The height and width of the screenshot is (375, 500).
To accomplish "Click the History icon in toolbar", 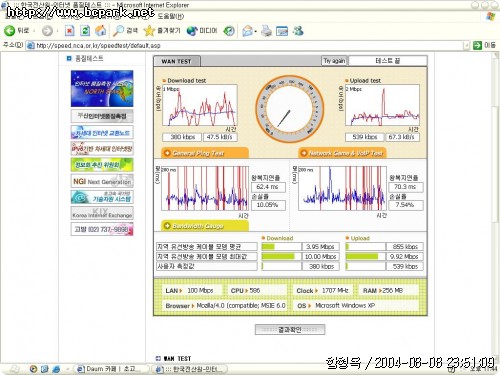I will click(229, 31).
